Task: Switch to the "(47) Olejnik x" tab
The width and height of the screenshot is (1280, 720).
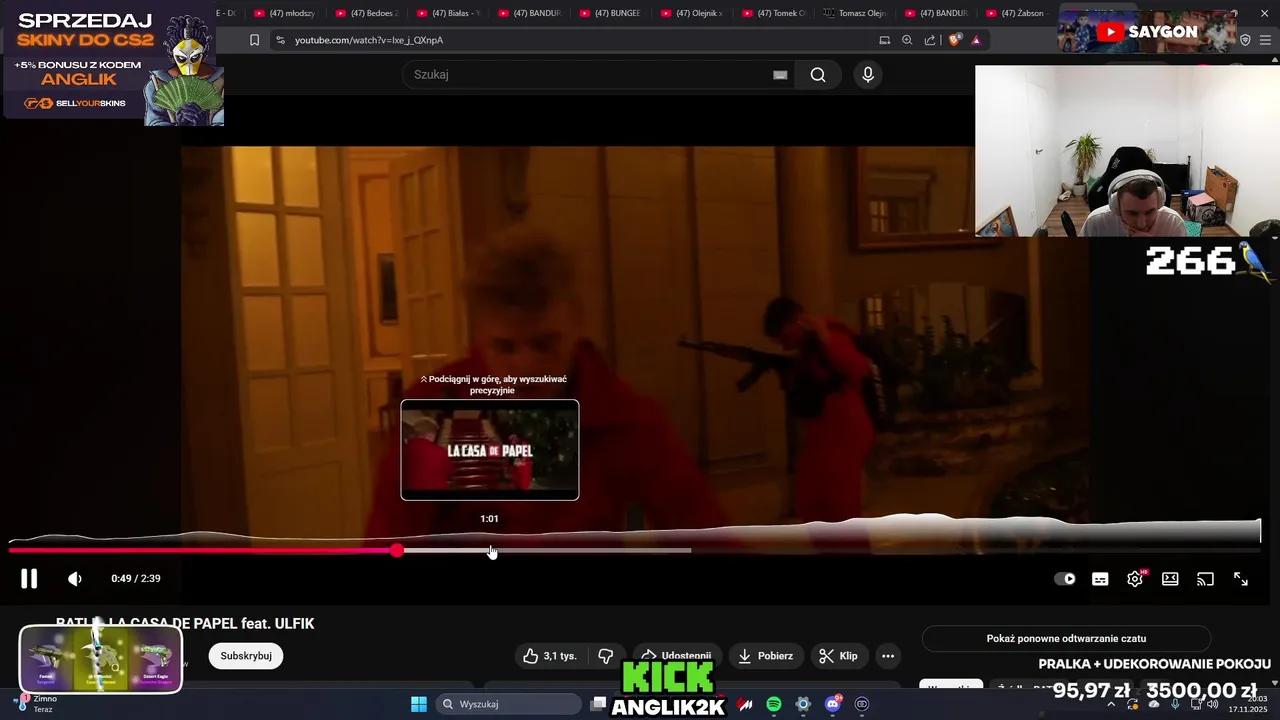Action: tap(692, 13)
